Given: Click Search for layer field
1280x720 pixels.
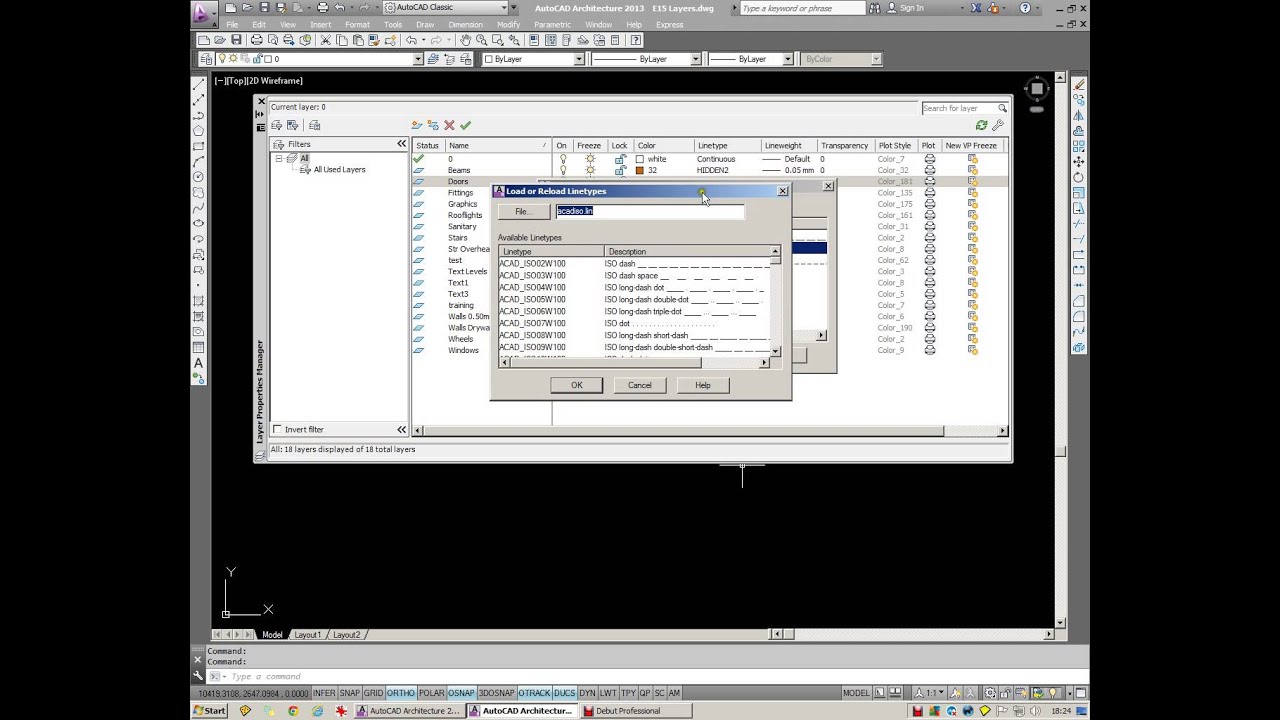Looking at the screenshot, I should point(964,108).
